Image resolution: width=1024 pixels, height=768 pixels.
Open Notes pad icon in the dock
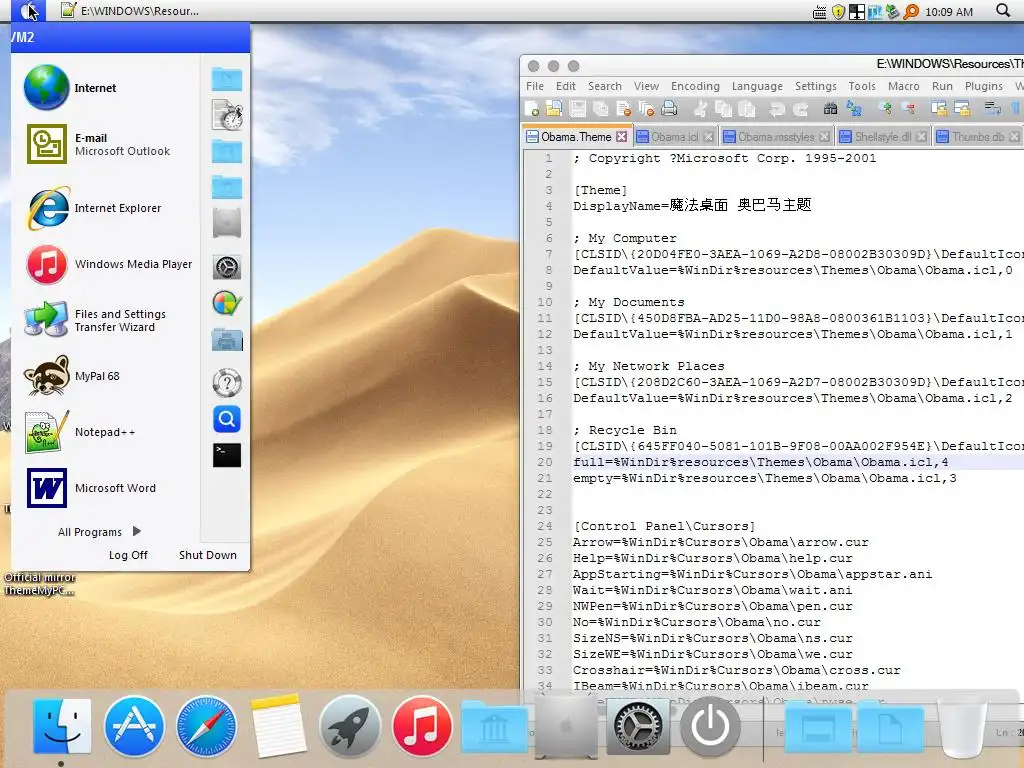(x=278, y=726)
